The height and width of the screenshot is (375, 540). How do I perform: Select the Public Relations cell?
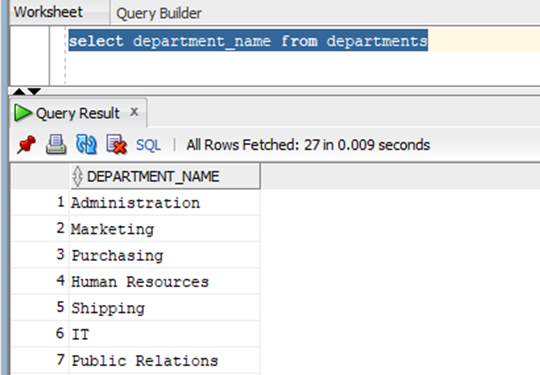165,361
